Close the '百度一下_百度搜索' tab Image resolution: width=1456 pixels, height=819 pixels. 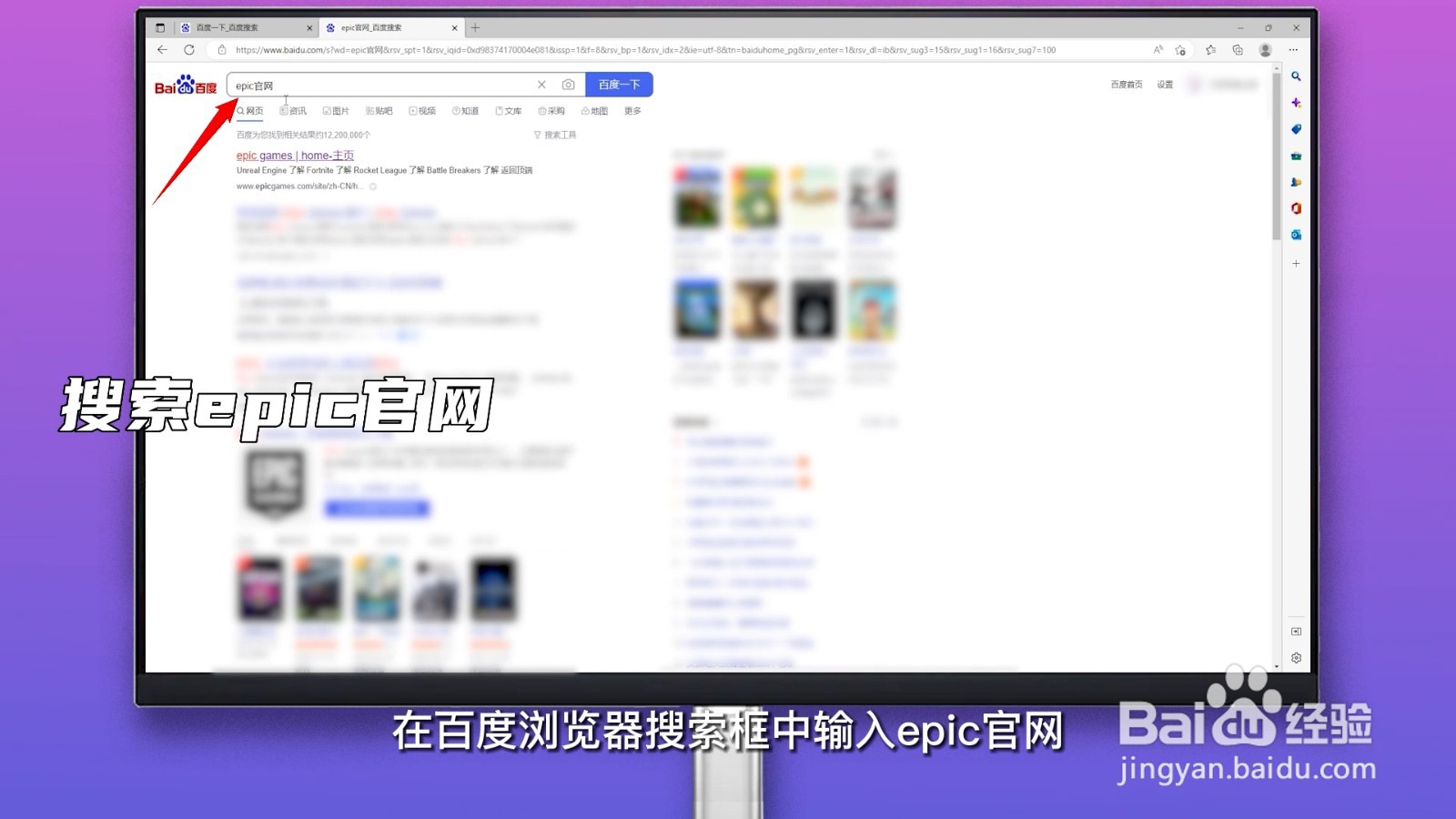(309, 28)
